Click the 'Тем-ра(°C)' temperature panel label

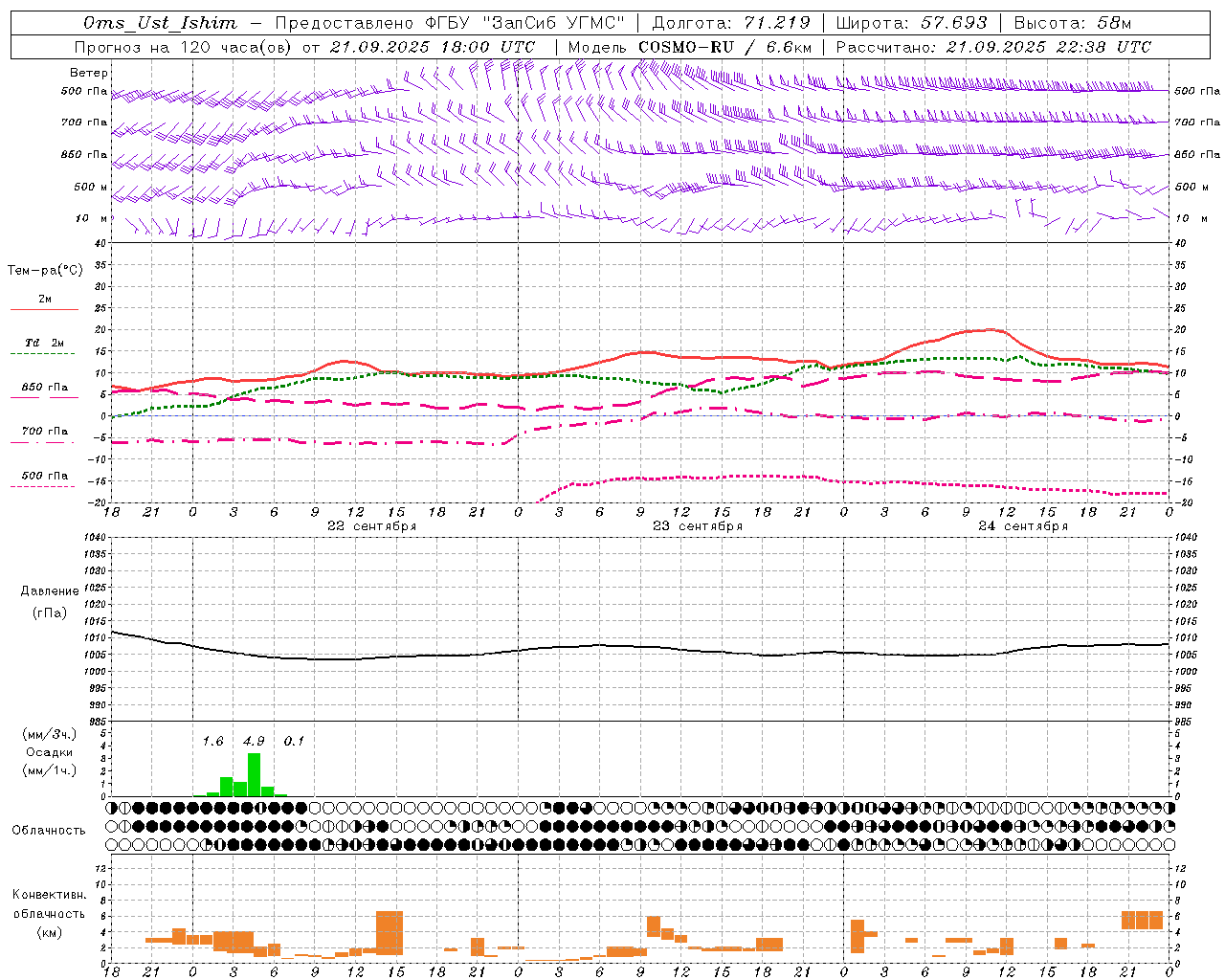[x=45, y=271]
